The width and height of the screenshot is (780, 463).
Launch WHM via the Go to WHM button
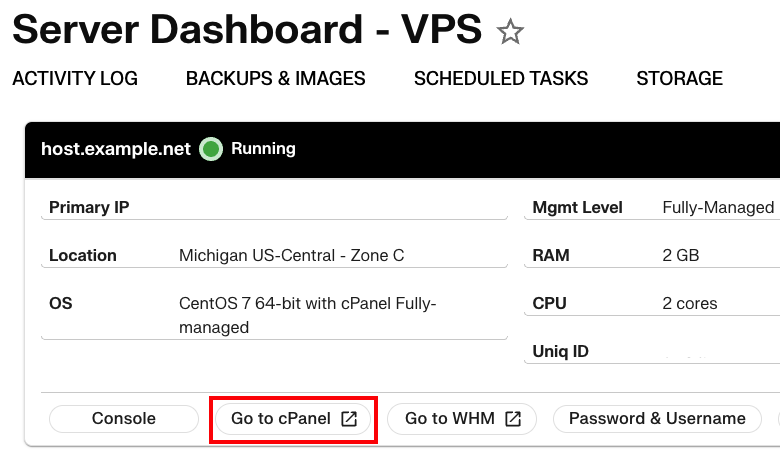[x=450, y=419]
